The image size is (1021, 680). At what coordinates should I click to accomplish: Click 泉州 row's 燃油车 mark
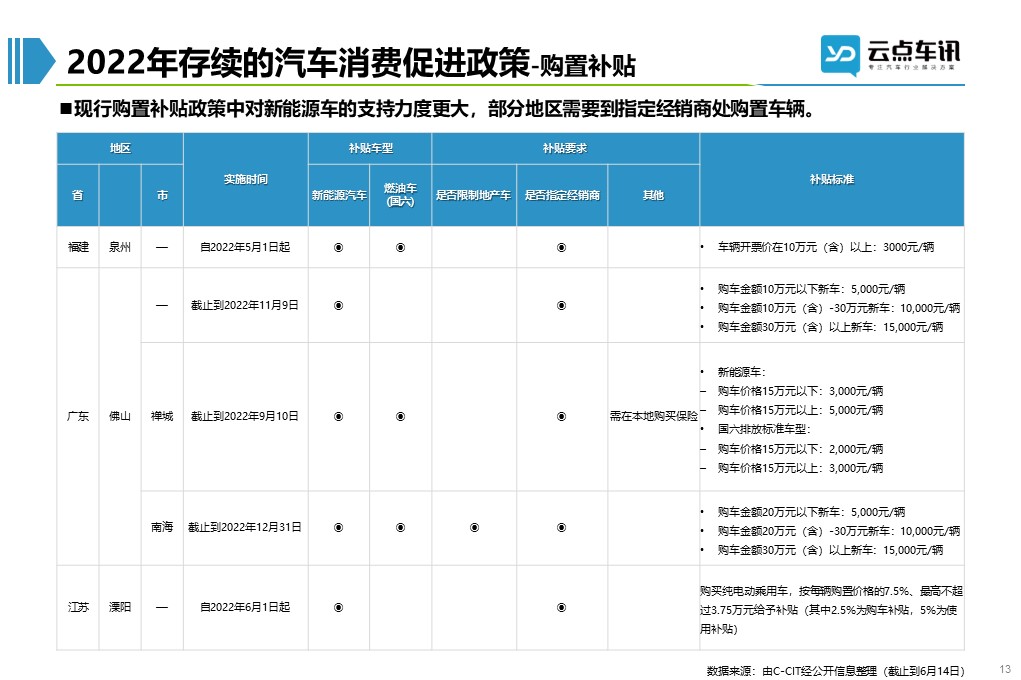tap(400, 248)
